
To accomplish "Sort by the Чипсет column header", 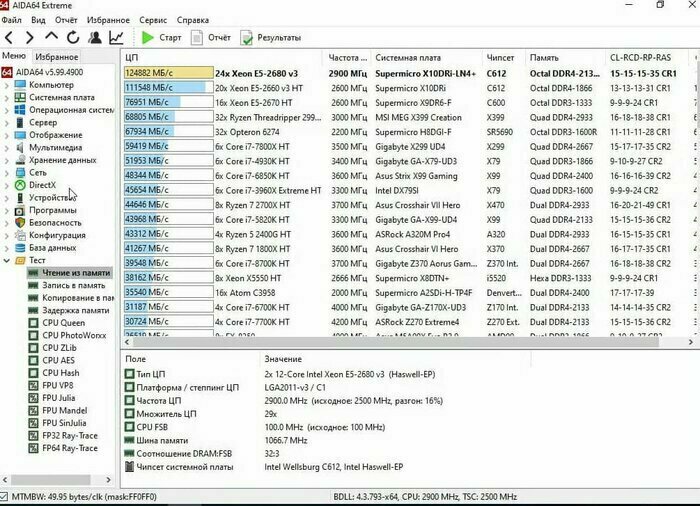I will [x=504, y=58].
